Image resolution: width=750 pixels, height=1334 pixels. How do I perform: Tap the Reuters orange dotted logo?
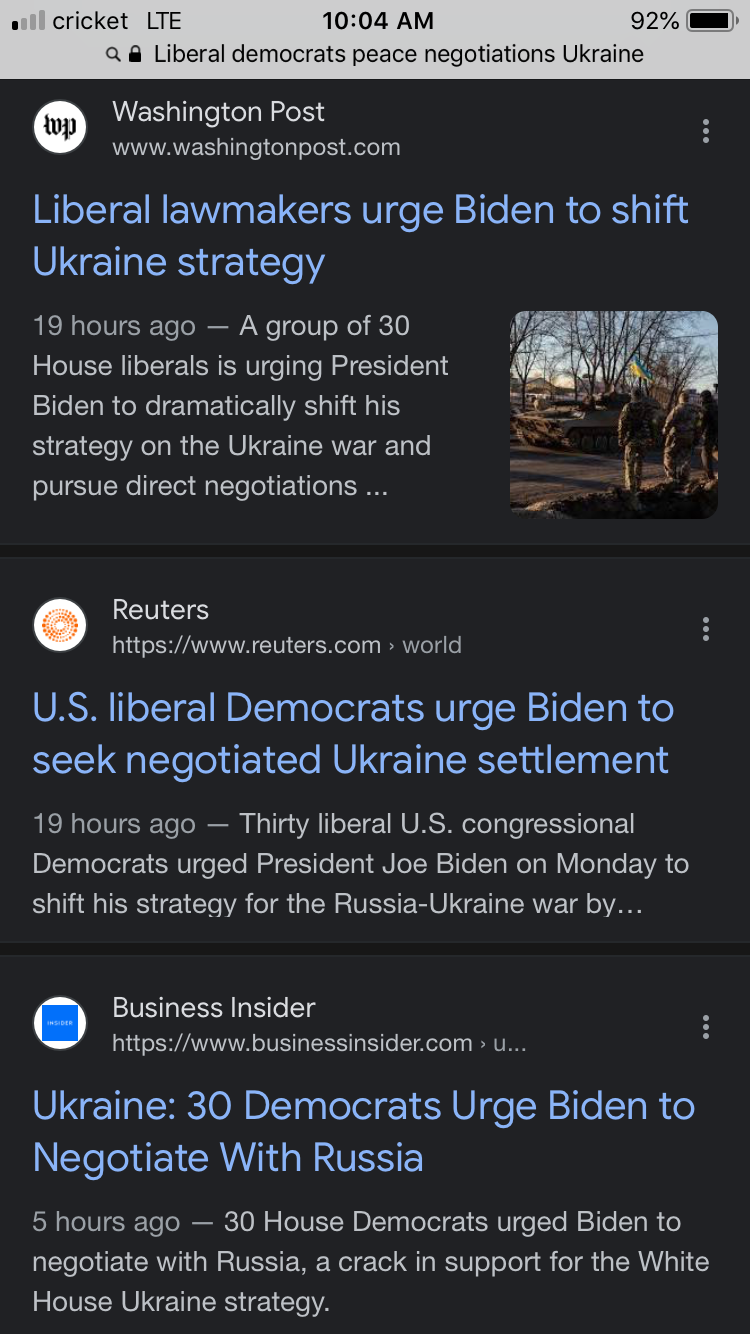[60, 627]
